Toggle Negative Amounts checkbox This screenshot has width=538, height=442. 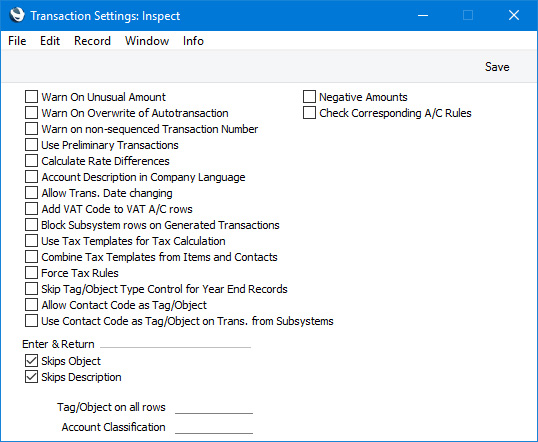coord(309,97)
